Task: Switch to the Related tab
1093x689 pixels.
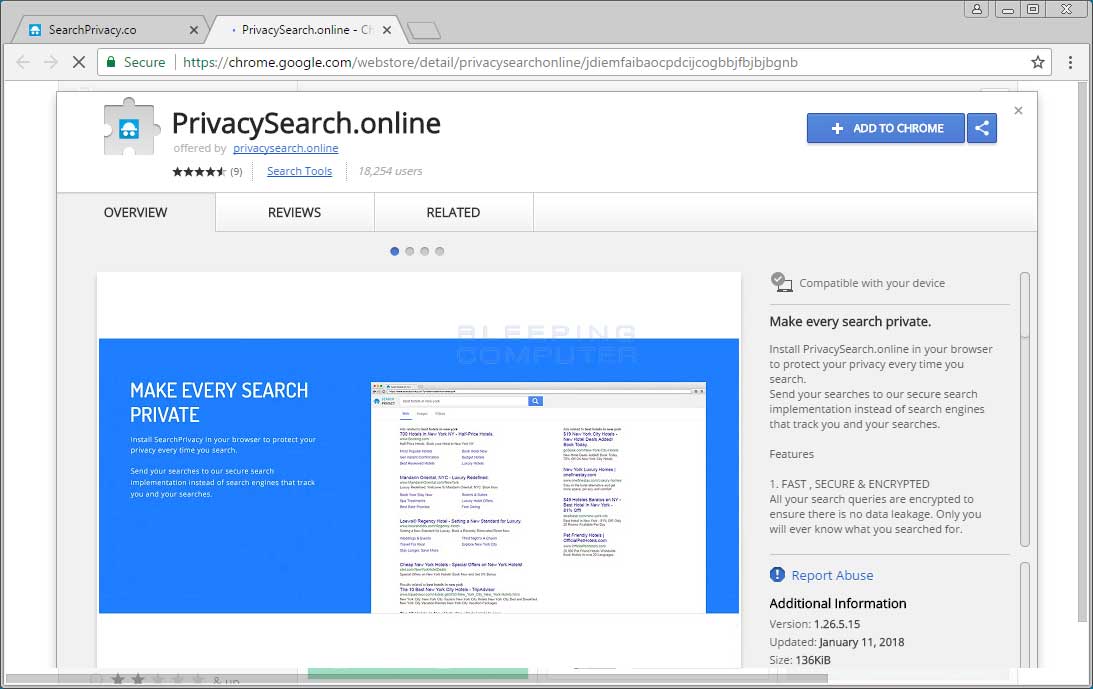Action: (453, 212)
